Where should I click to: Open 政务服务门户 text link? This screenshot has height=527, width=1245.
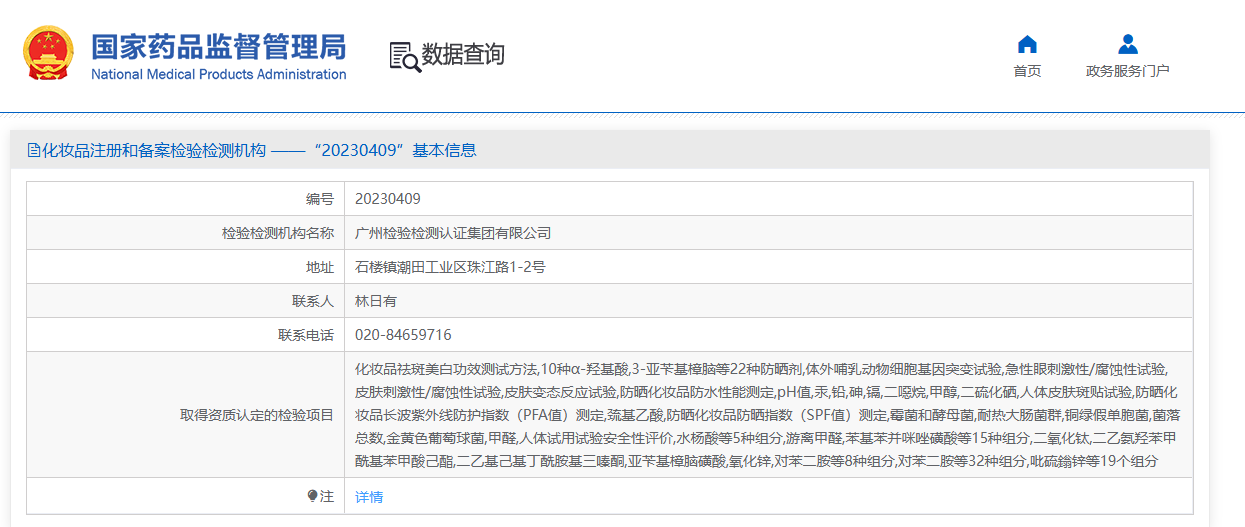click(x=1127, y=71)
